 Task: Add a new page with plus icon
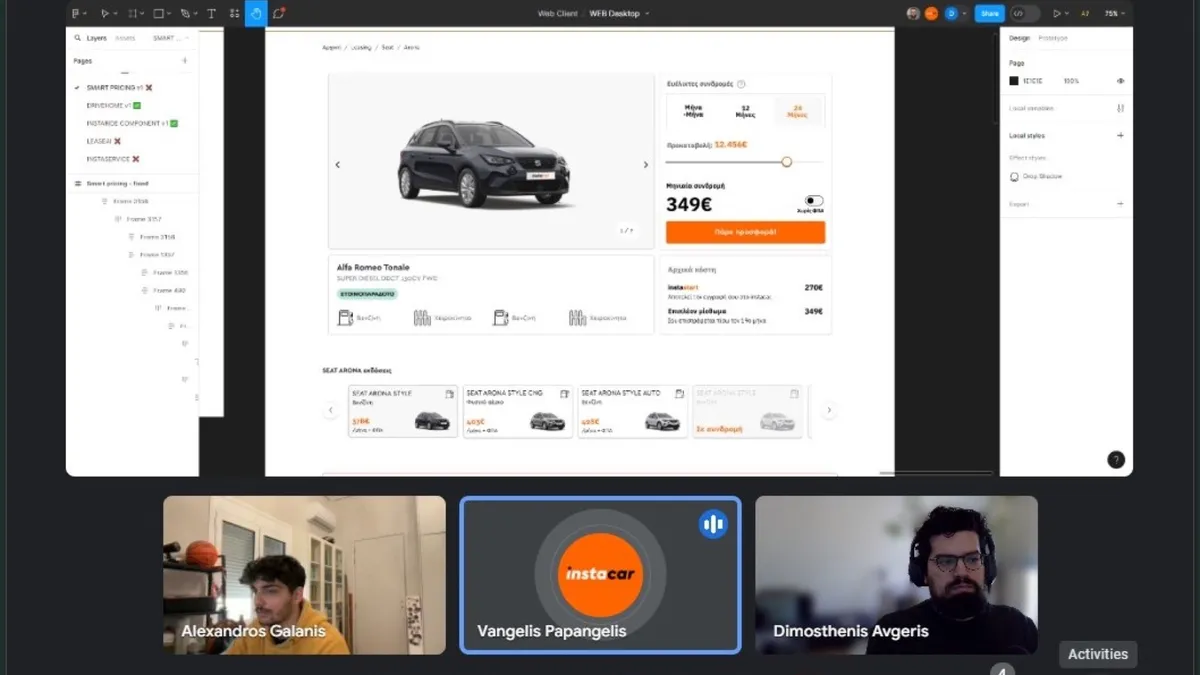[184, 61]
